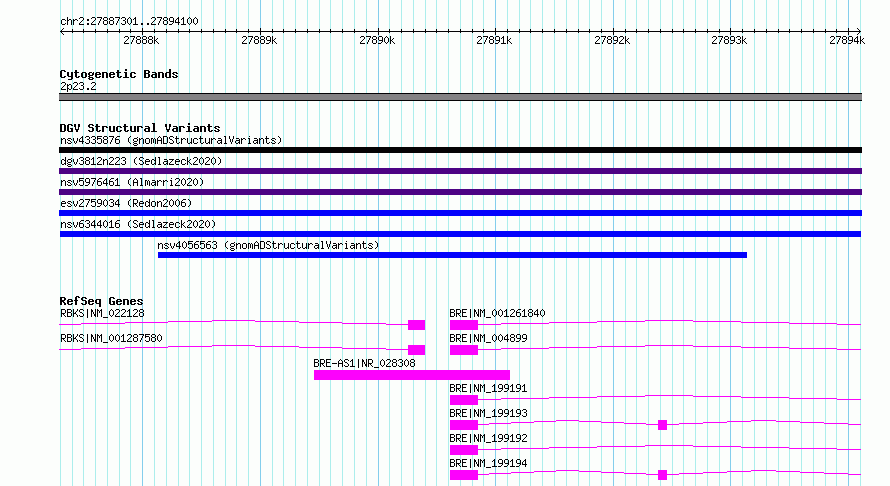Open the BRE|NM_199192 transcript label

click(488, 438)
